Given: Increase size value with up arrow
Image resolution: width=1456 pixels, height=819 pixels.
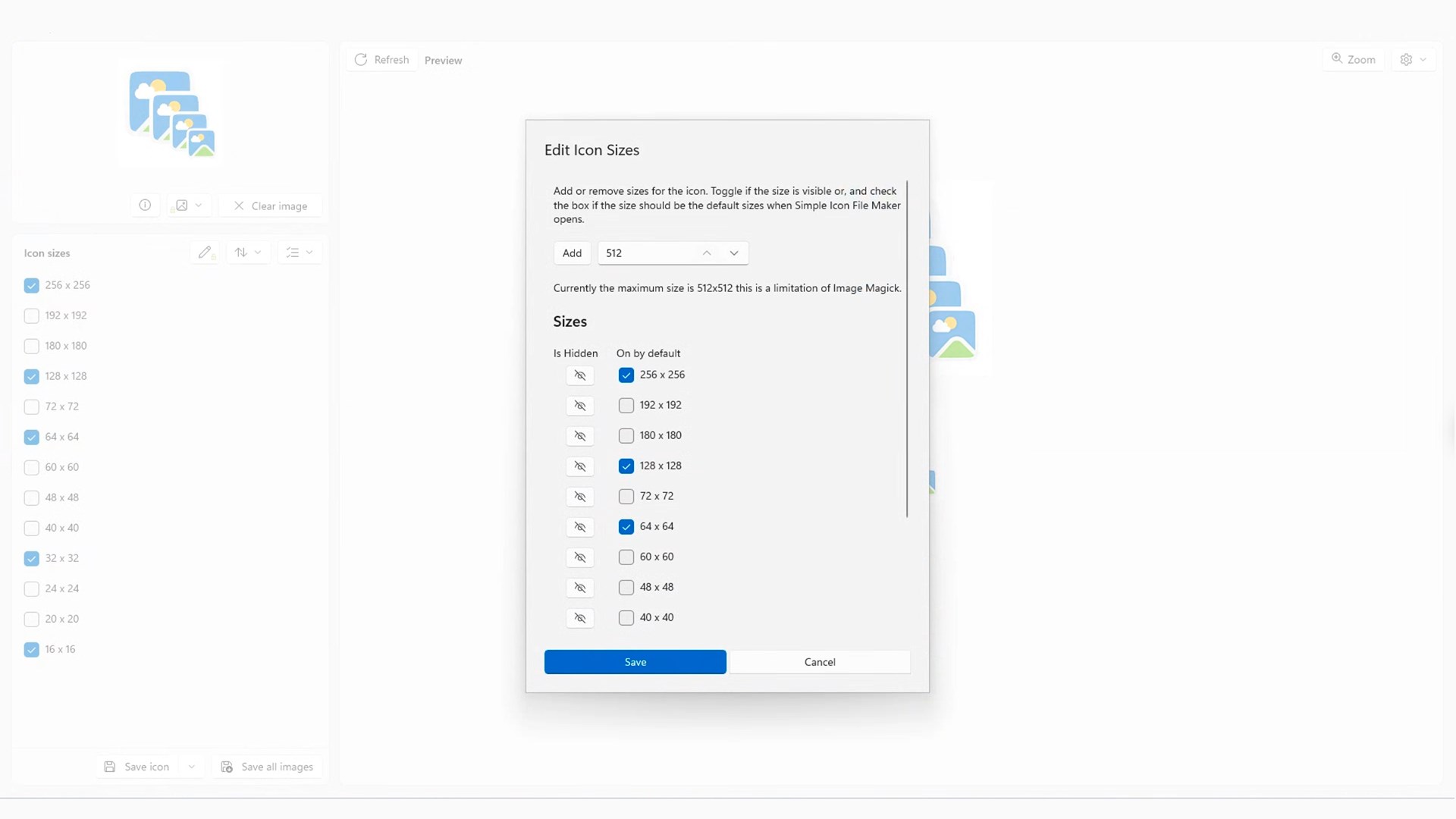Looking at the screenshot, I should pyautogui.click(x=707, y=253).
